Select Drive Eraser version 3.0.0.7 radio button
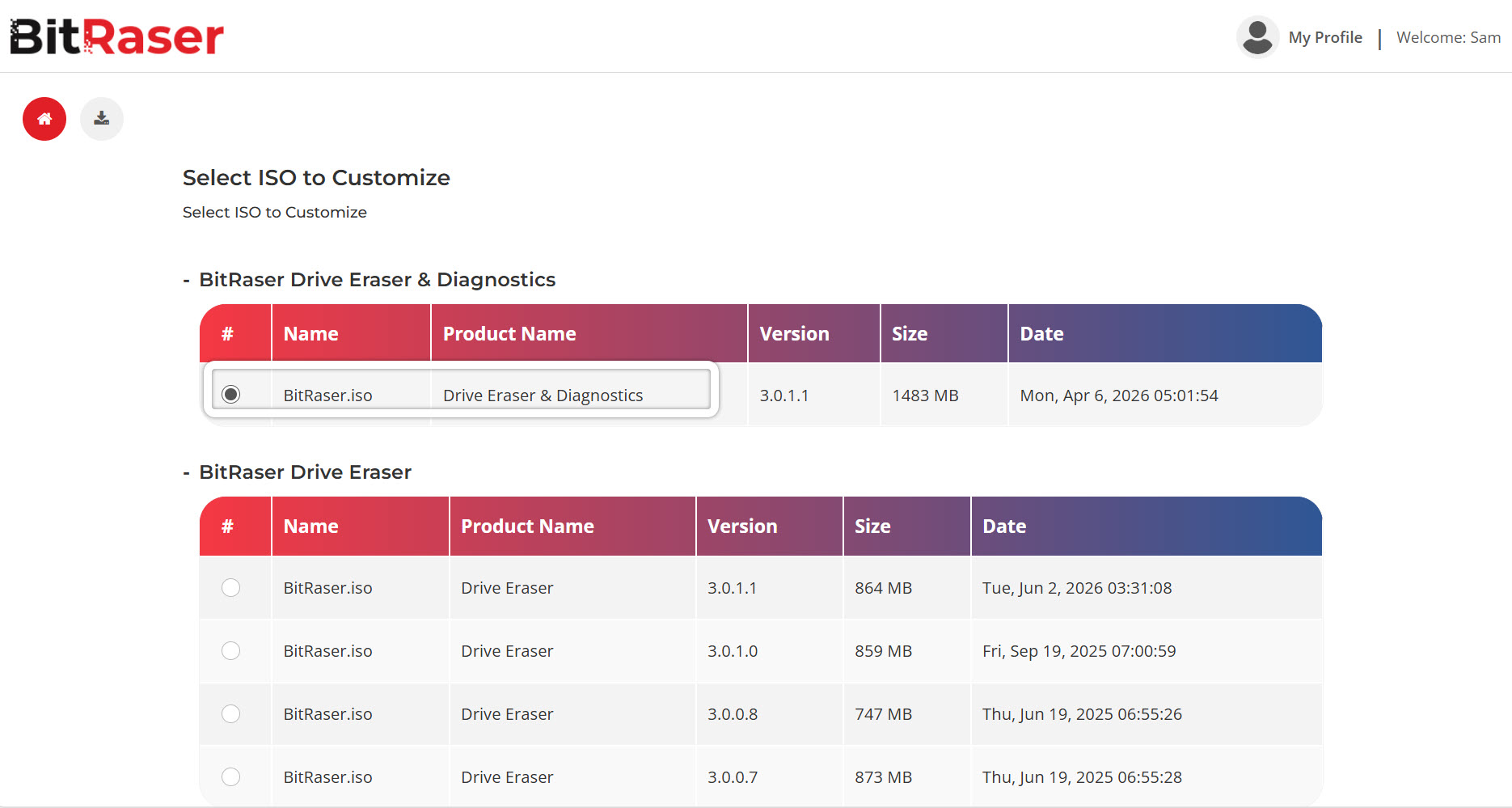Viewport: 1512px width, 808px height. 231,776
